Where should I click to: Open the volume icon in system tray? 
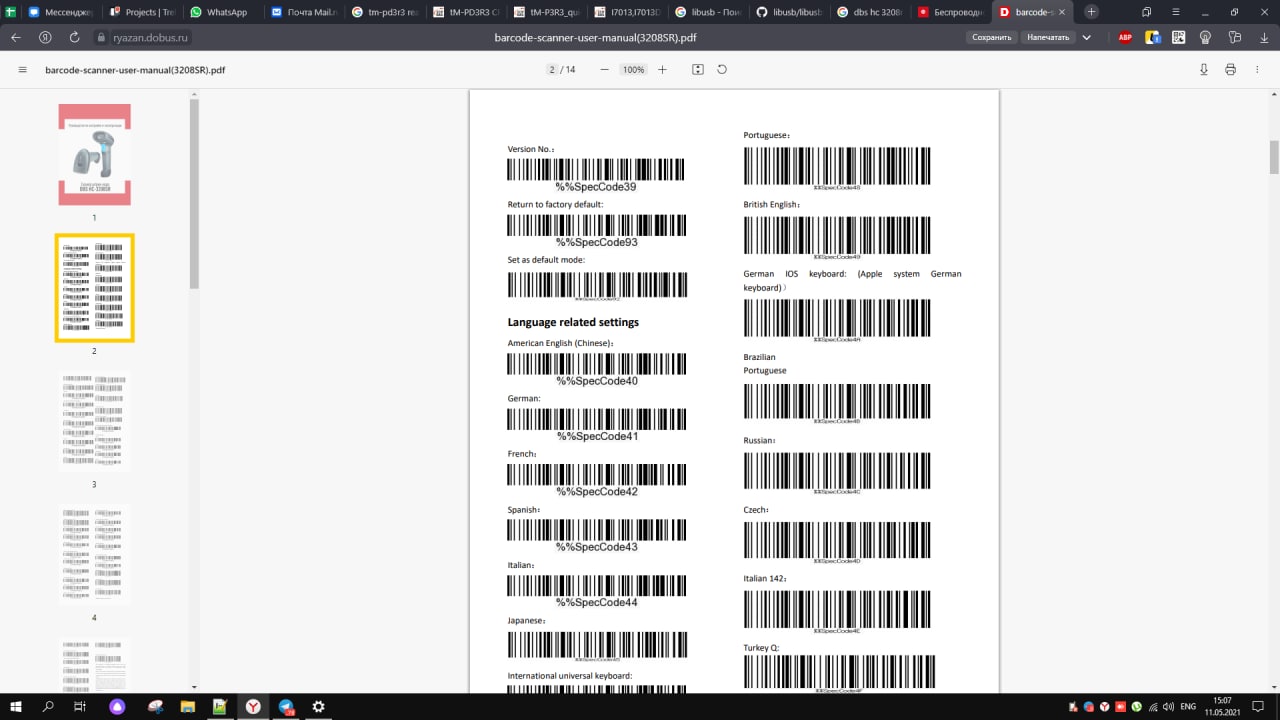(x=1168, y=706)
